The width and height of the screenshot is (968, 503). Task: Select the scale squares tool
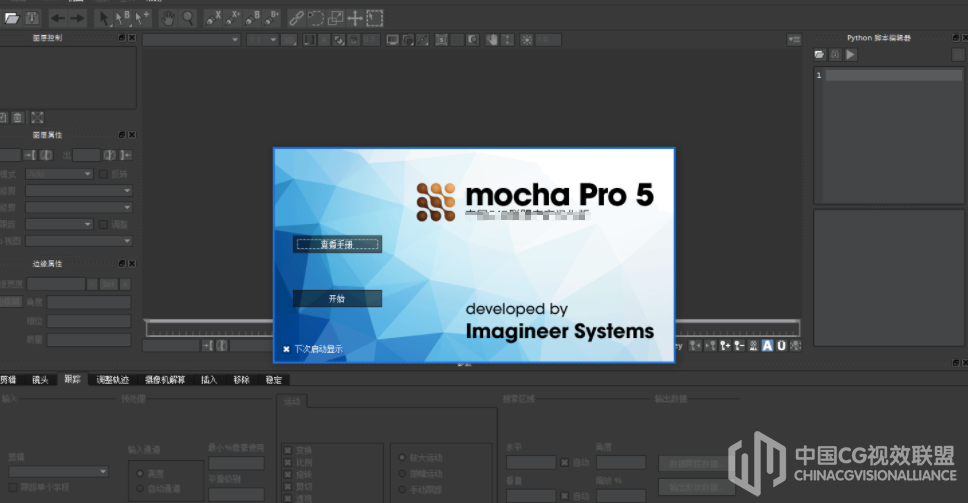[335, 19]
